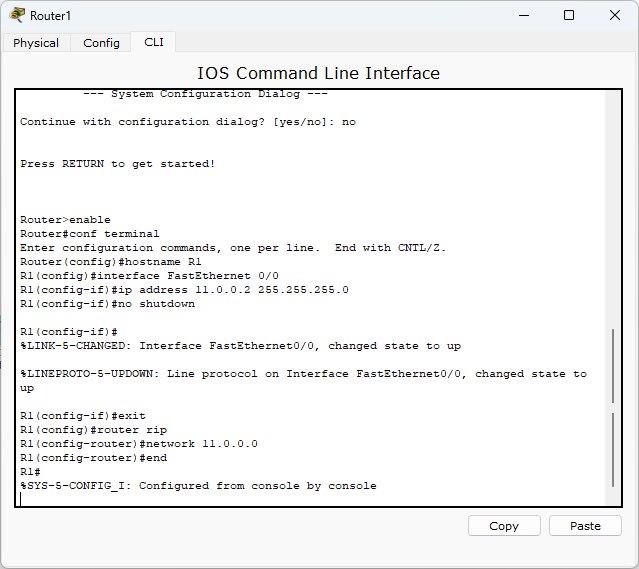Click the 'R1#' prompt line
This screenshot has height=569, width=639.
click(x=30, y=472)
